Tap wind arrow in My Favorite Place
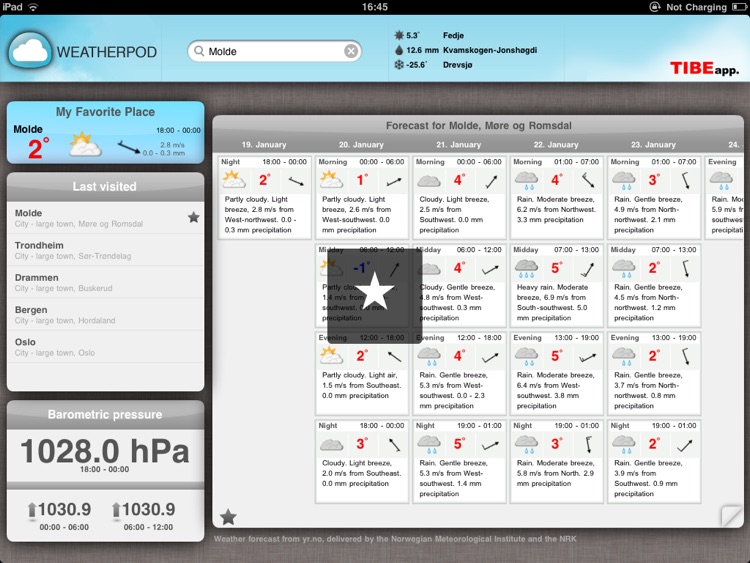The width and height of the screenshot is (750, 563). pos(129,147)
